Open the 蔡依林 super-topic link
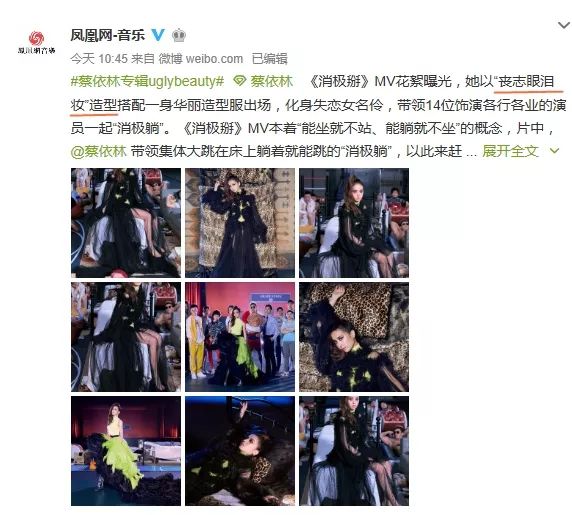Image resolution: width=572 pixels, height=515 pixels. click(x=271, y=81)
